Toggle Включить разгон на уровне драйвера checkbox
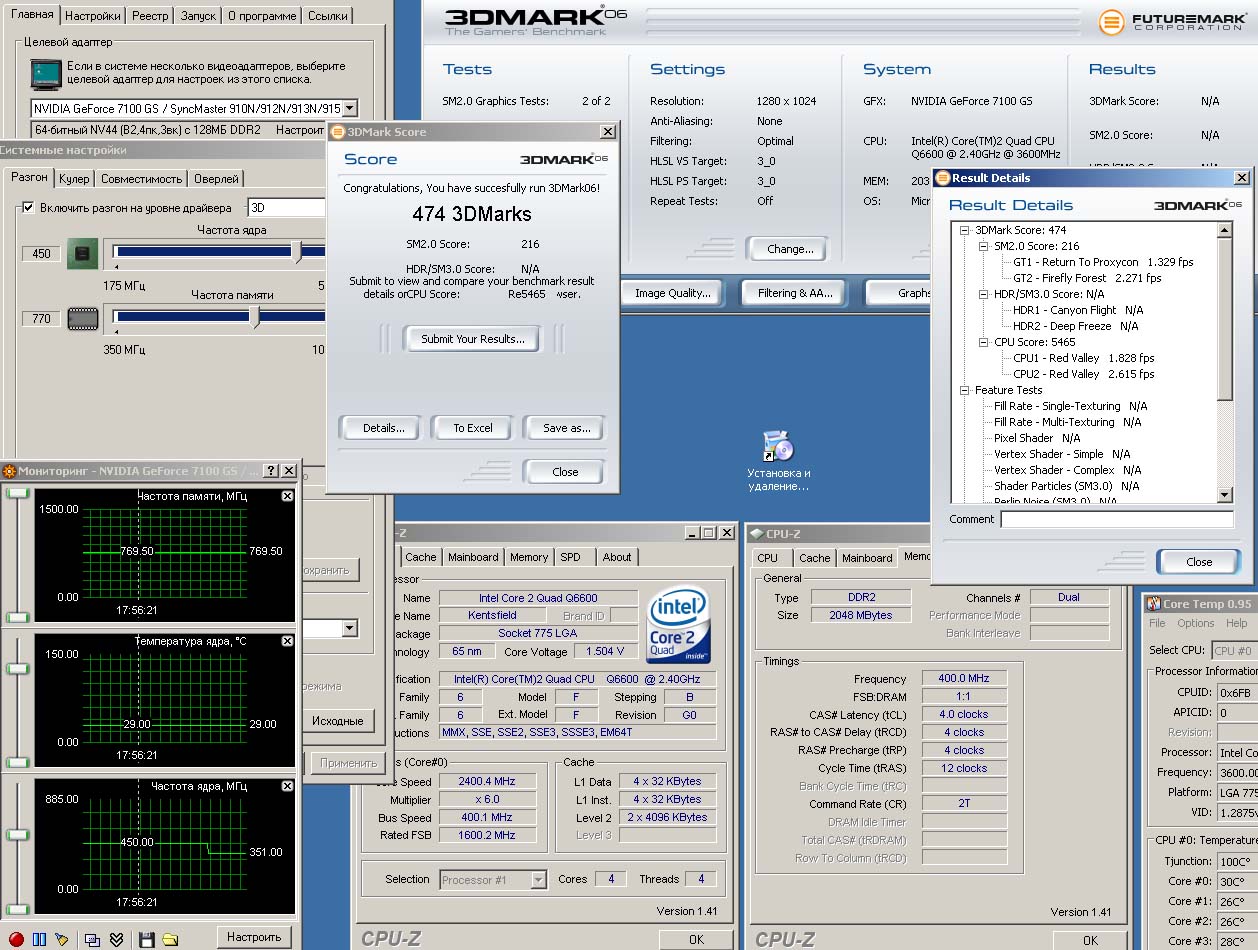This screenshot has height=950, width=1258. click(28, 208)
